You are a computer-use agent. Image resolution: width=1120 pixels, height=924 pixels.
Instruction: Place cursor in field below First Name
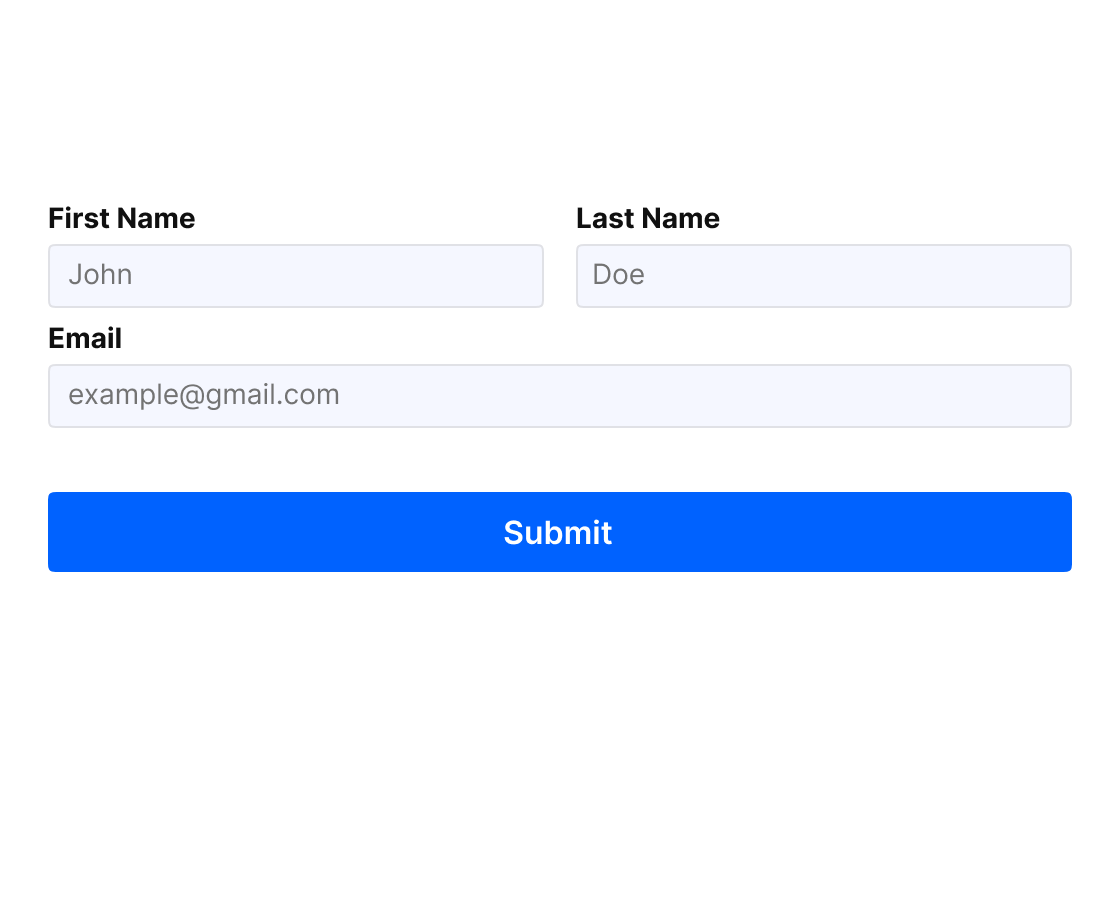click(296, 276)
